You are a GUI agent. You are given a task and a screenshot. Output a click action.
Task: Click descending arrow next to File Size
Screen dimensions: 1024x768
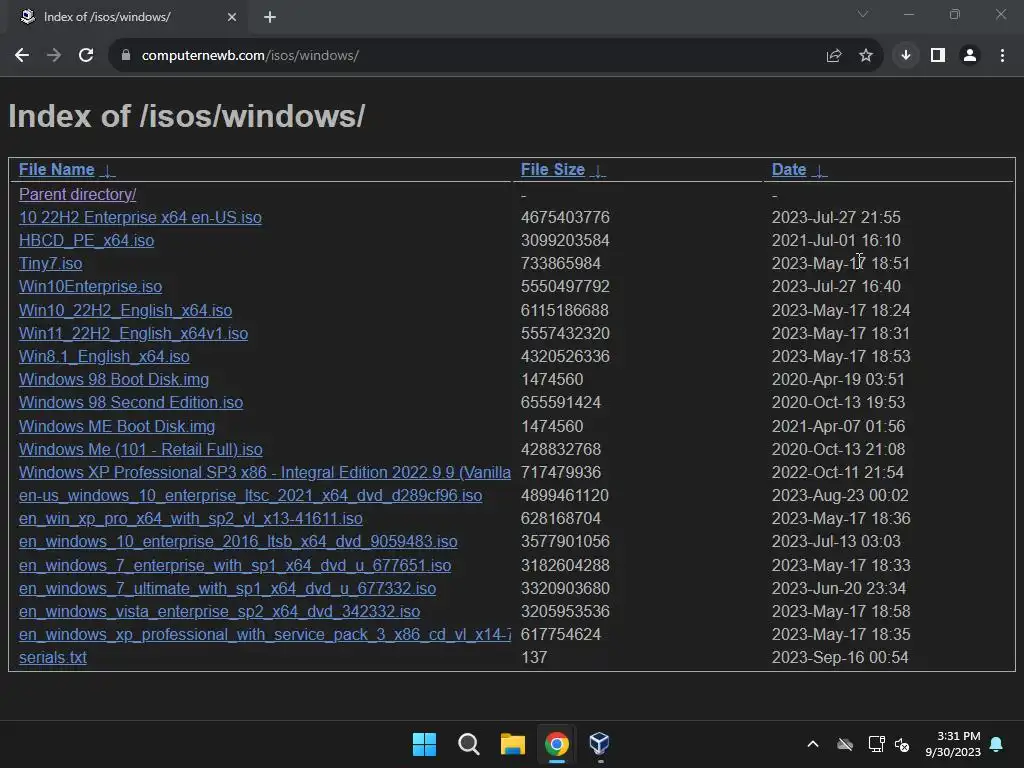[x=598, y=171]
